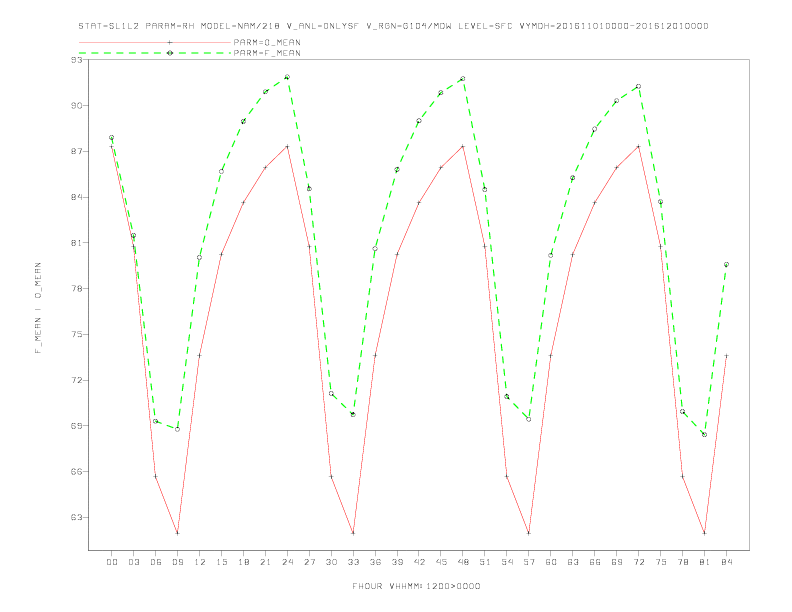This screenshot has width=792, height=612.
Task: Click x-axis tick label 15
Action: click(221, 562)
